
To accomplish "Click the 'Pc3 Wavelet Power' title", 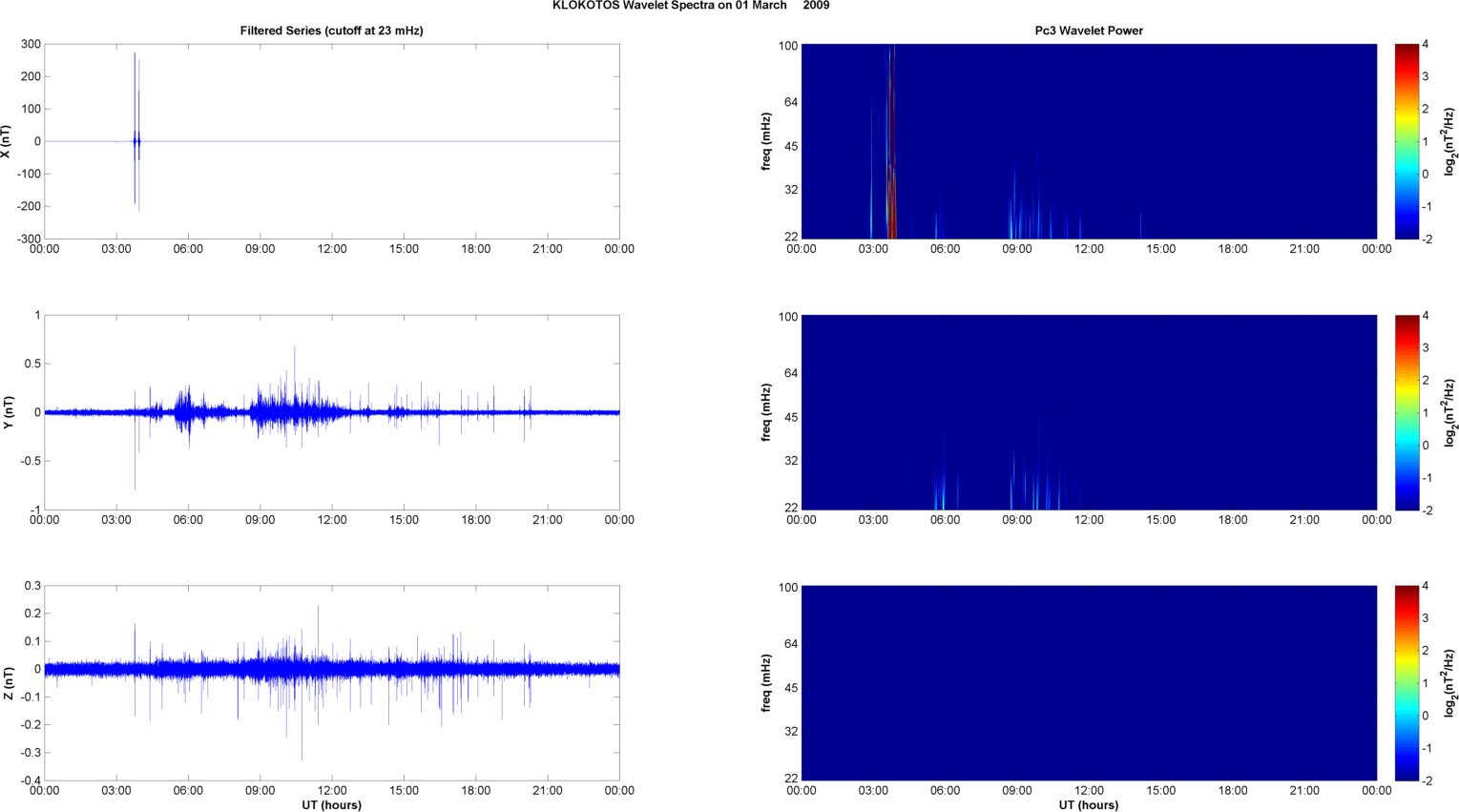I will 1089,31.
